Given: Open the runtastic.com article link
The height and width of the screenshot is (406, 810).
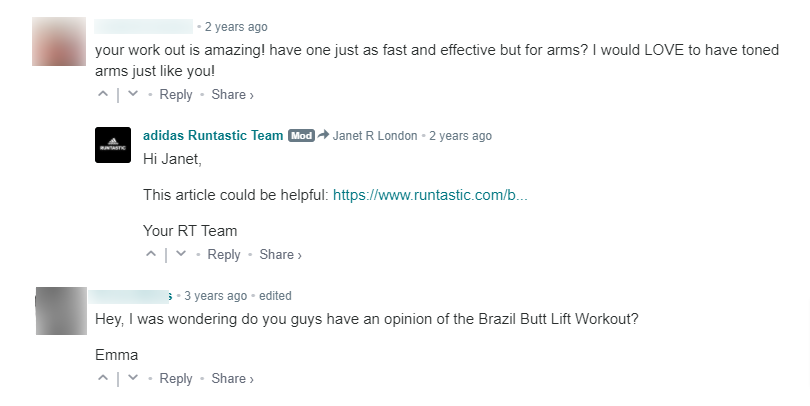Looking at the screenshot, I should [x=429, y=195].
